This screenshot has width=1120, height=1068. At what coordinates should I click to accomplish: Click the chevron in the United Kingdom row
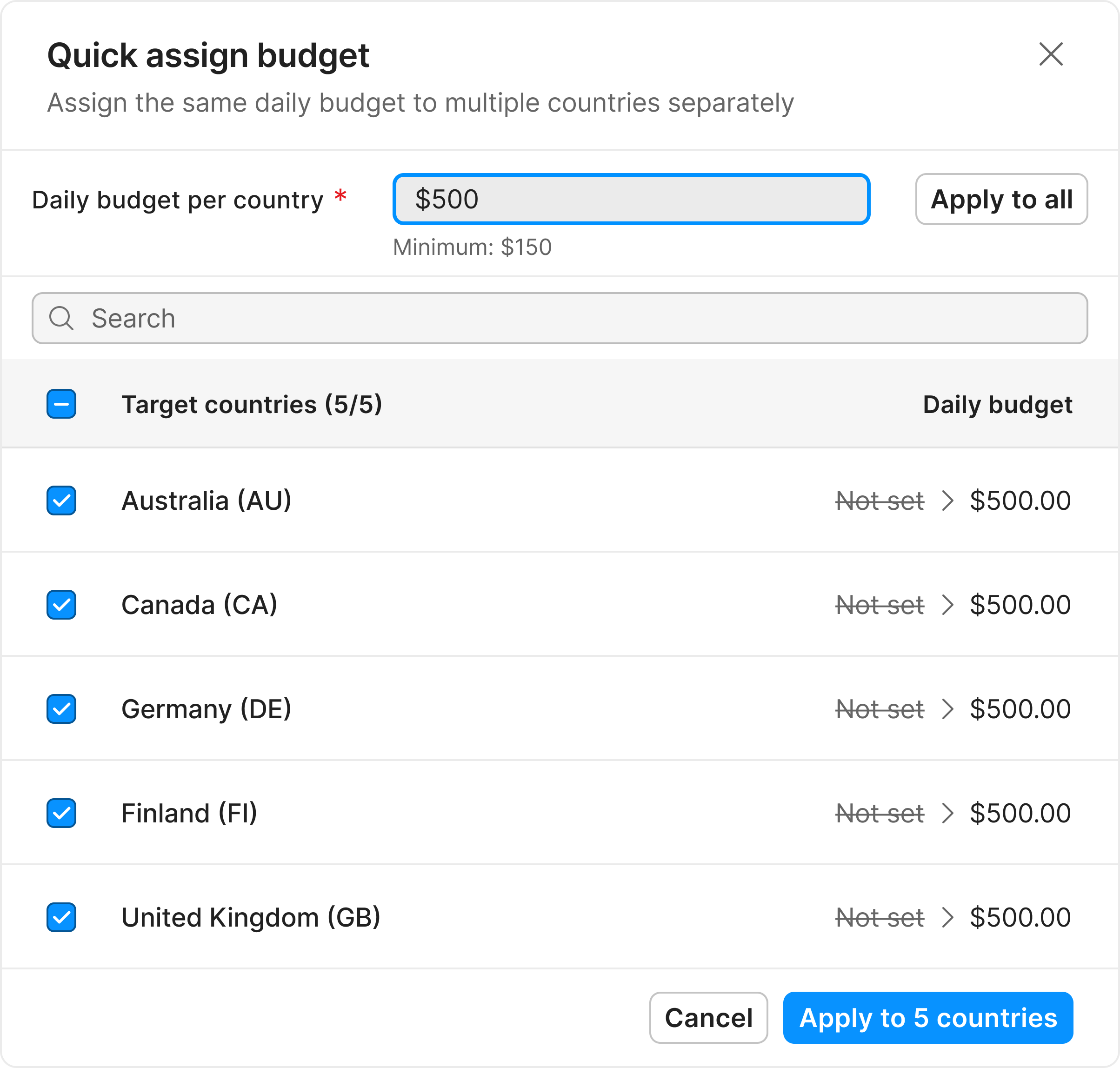point(947,917)
